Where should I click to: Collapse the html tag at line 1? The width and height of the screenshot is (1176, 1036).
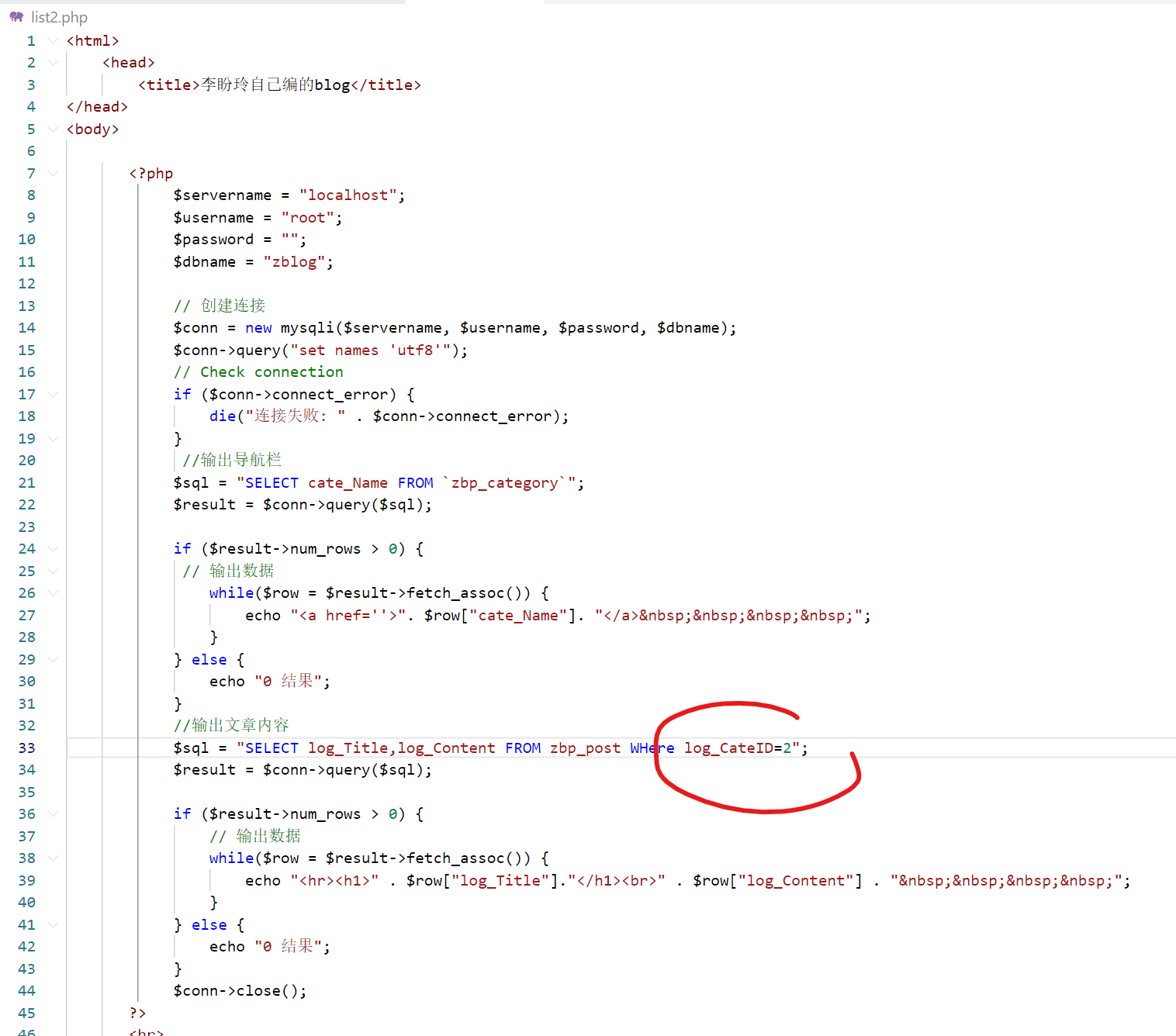click(53, 40)
